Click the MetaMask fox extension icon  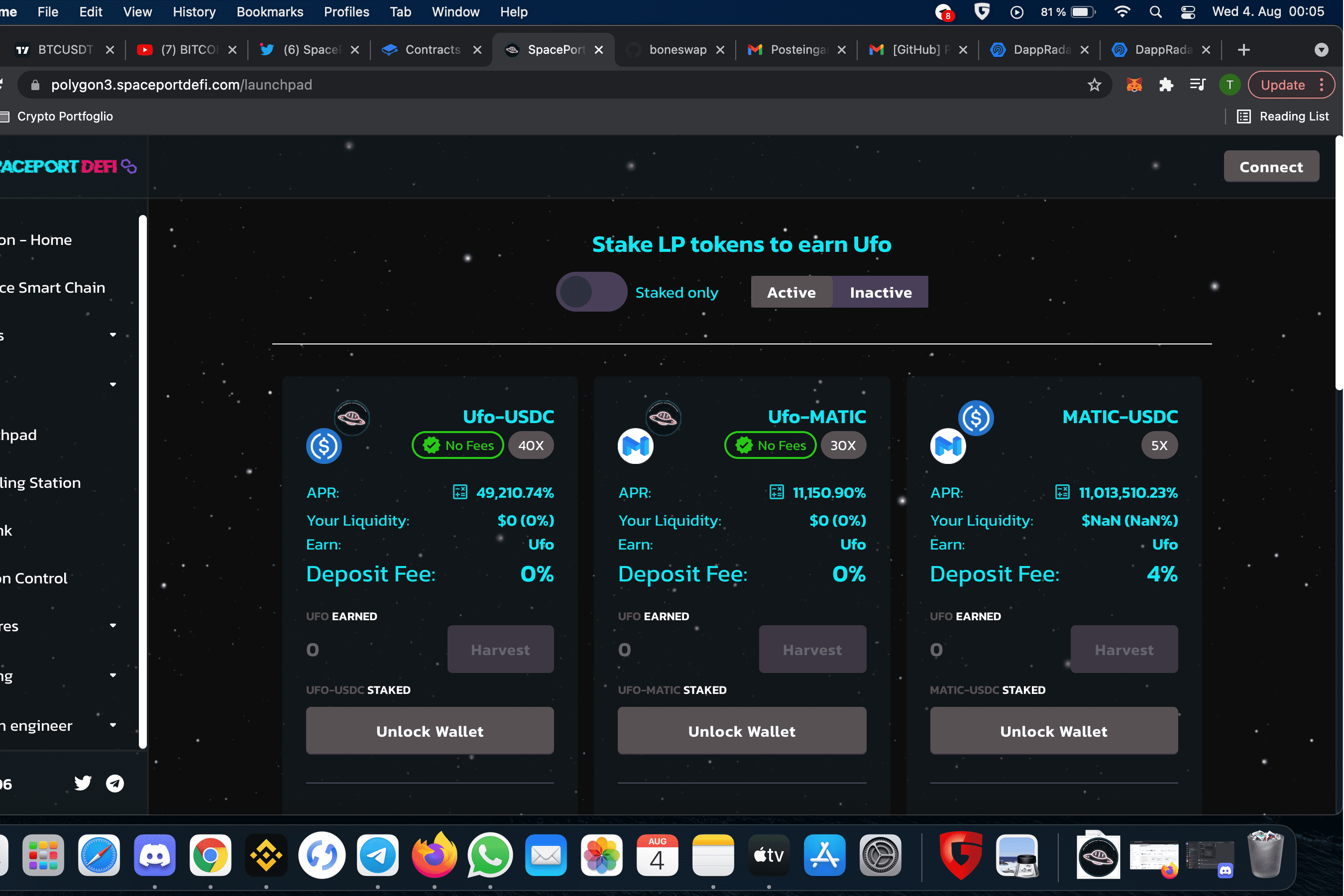1134,85
